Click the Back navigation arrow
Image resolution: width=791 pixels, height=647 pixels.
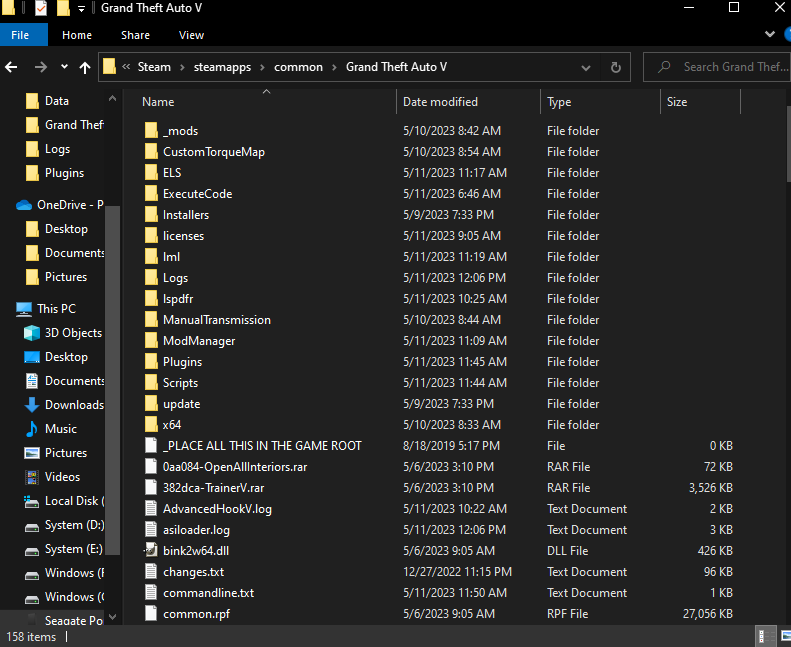click(12, 67)
